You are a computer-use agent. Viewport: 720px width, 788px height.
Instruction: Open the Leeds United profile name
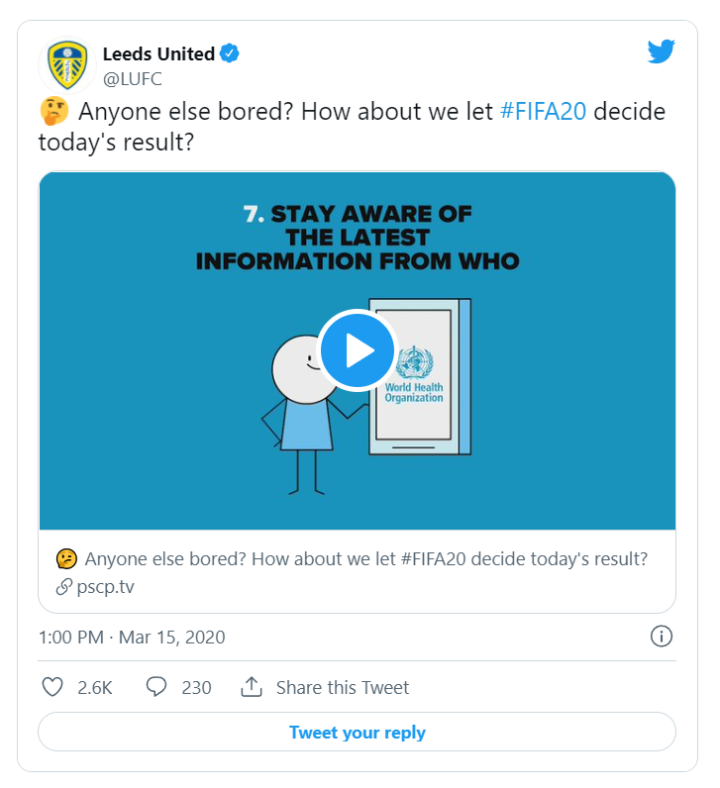(x=158, y=54)
